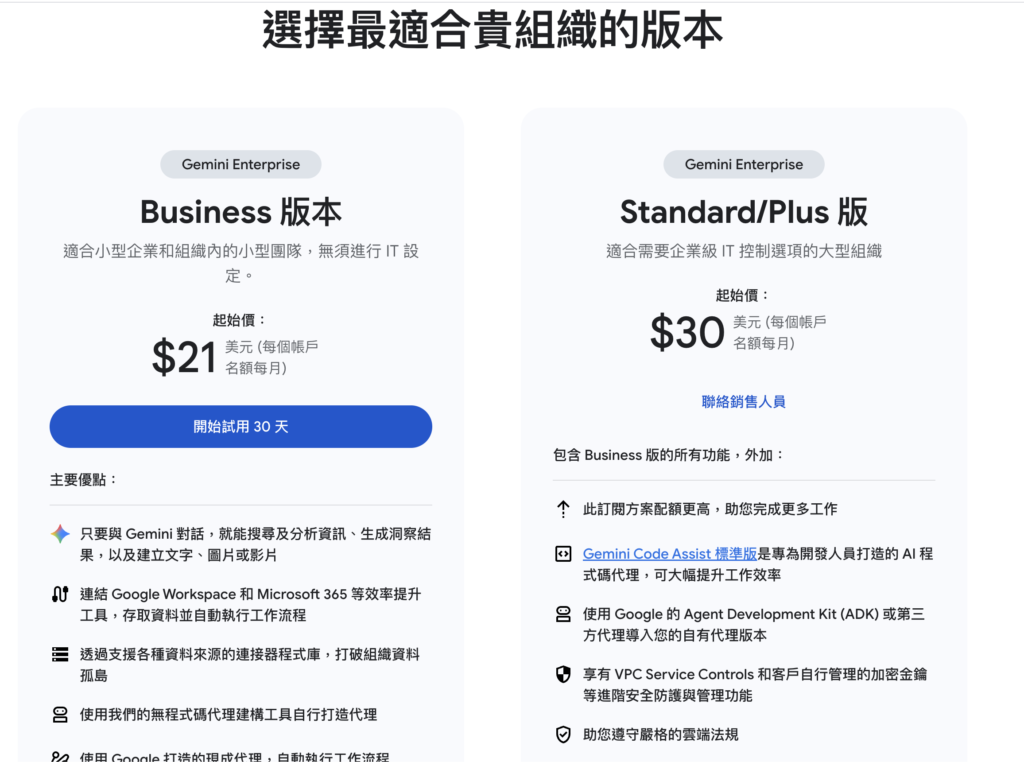This screenshot has width=1024, height=762.
Task: Select the headset icon for Google Workspace 連結 feature
Action: pos(59,596)
